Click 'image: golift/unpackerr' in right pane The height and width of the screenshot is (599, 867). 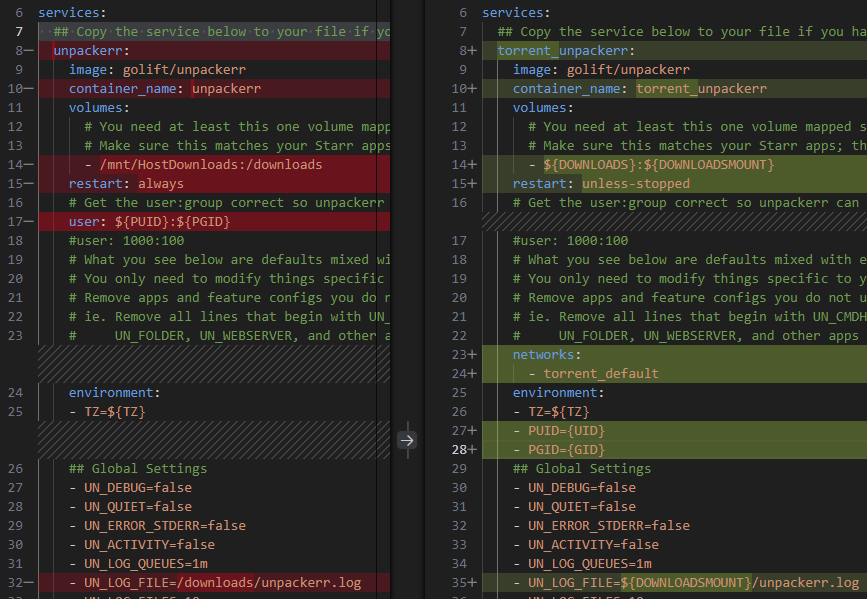click(x=601, y=70)
